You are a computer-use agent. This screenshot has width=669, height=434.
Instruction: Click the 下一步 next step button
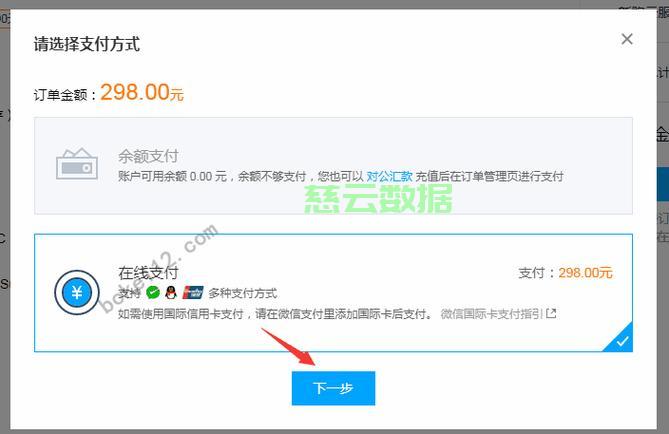point(333,388)
